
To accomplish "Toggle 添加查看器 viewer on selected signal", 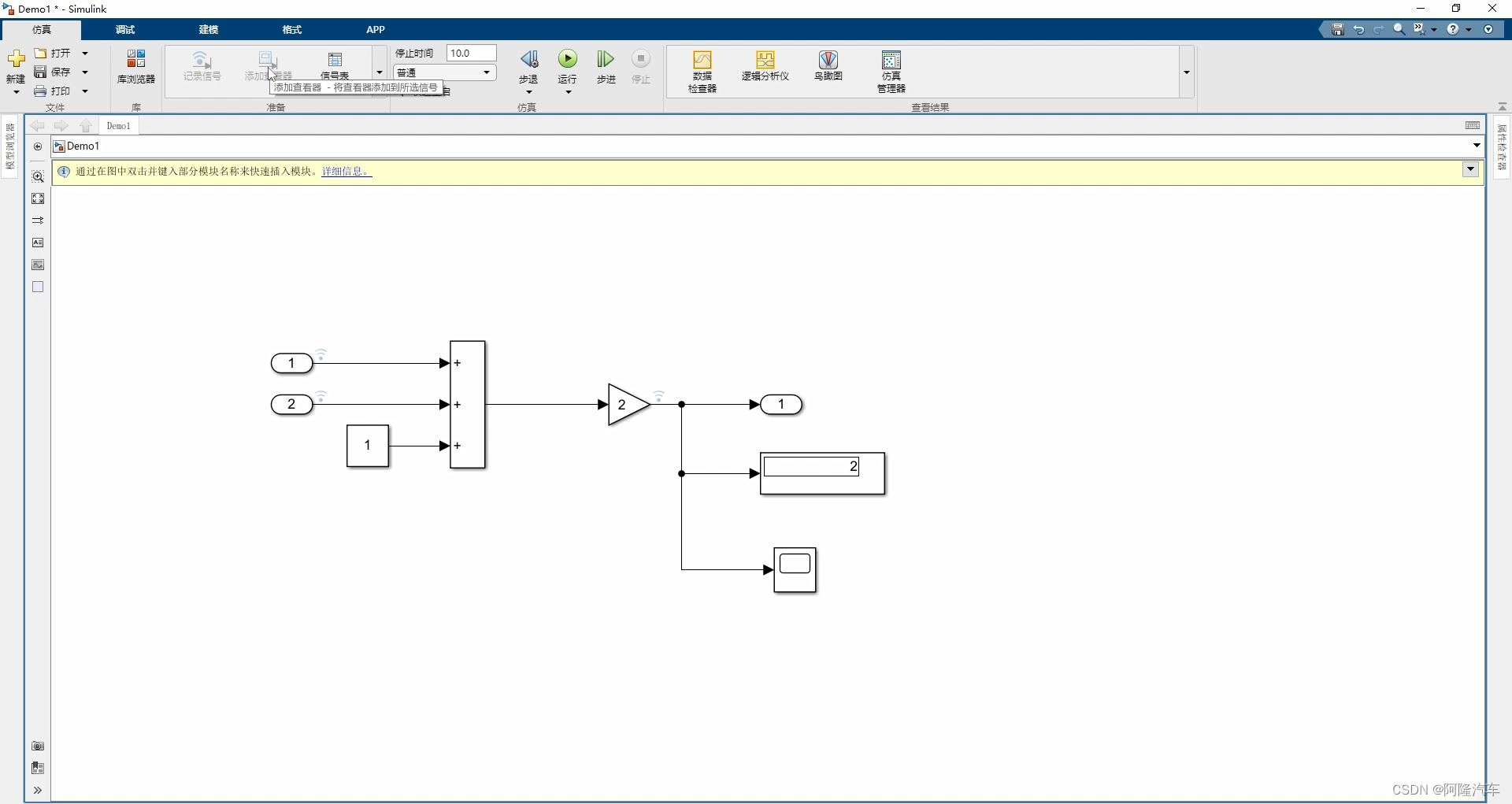I will 268,63.
